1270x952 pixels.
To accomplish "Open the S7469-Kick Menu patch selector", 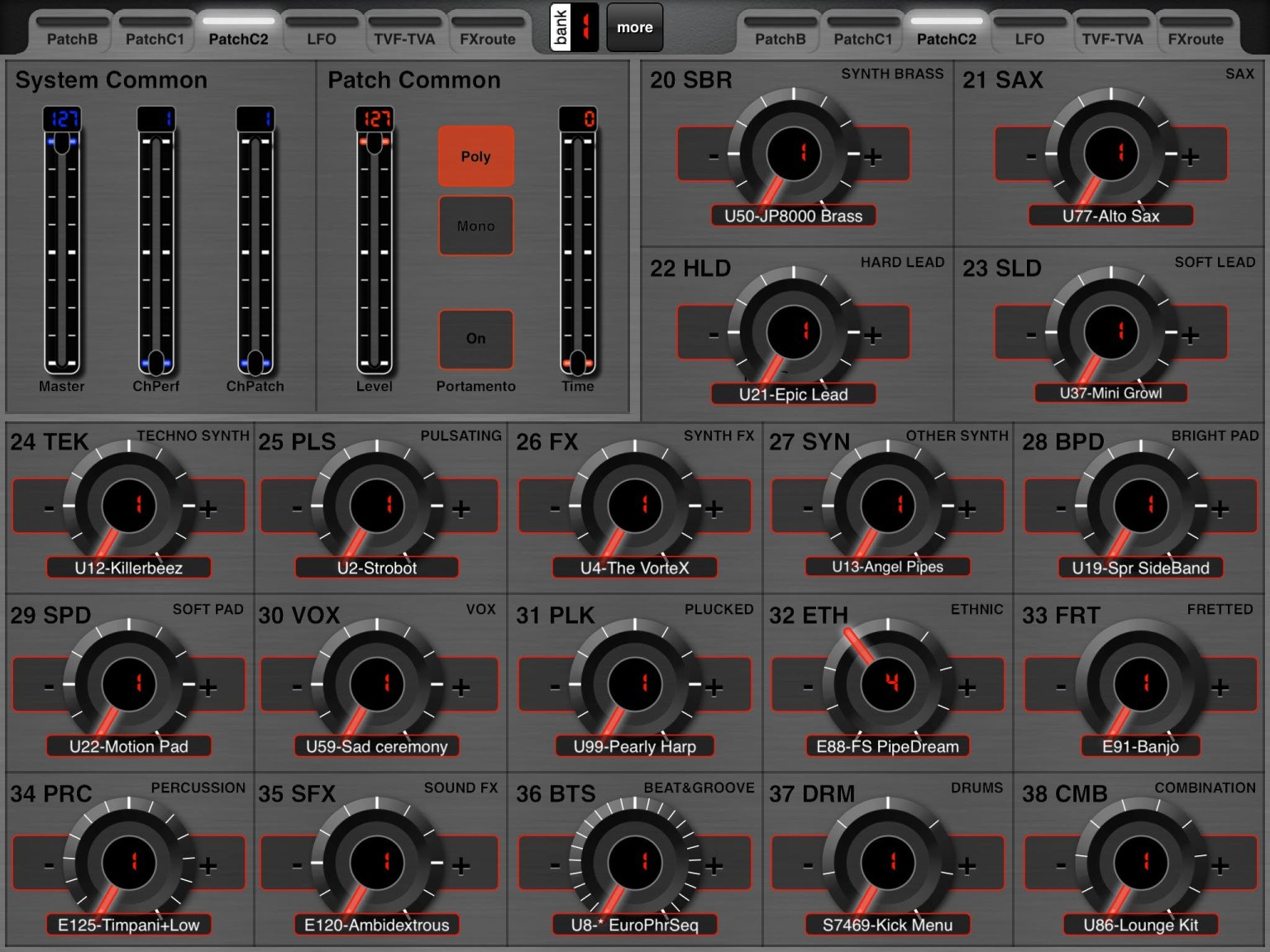I will pyautogui.click(x=888, y=925).
